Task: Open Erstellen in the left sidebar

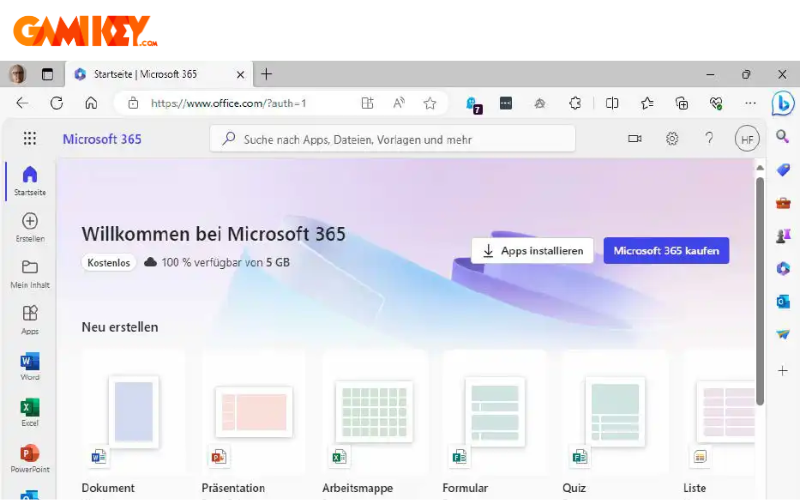Action: [30, 227]
